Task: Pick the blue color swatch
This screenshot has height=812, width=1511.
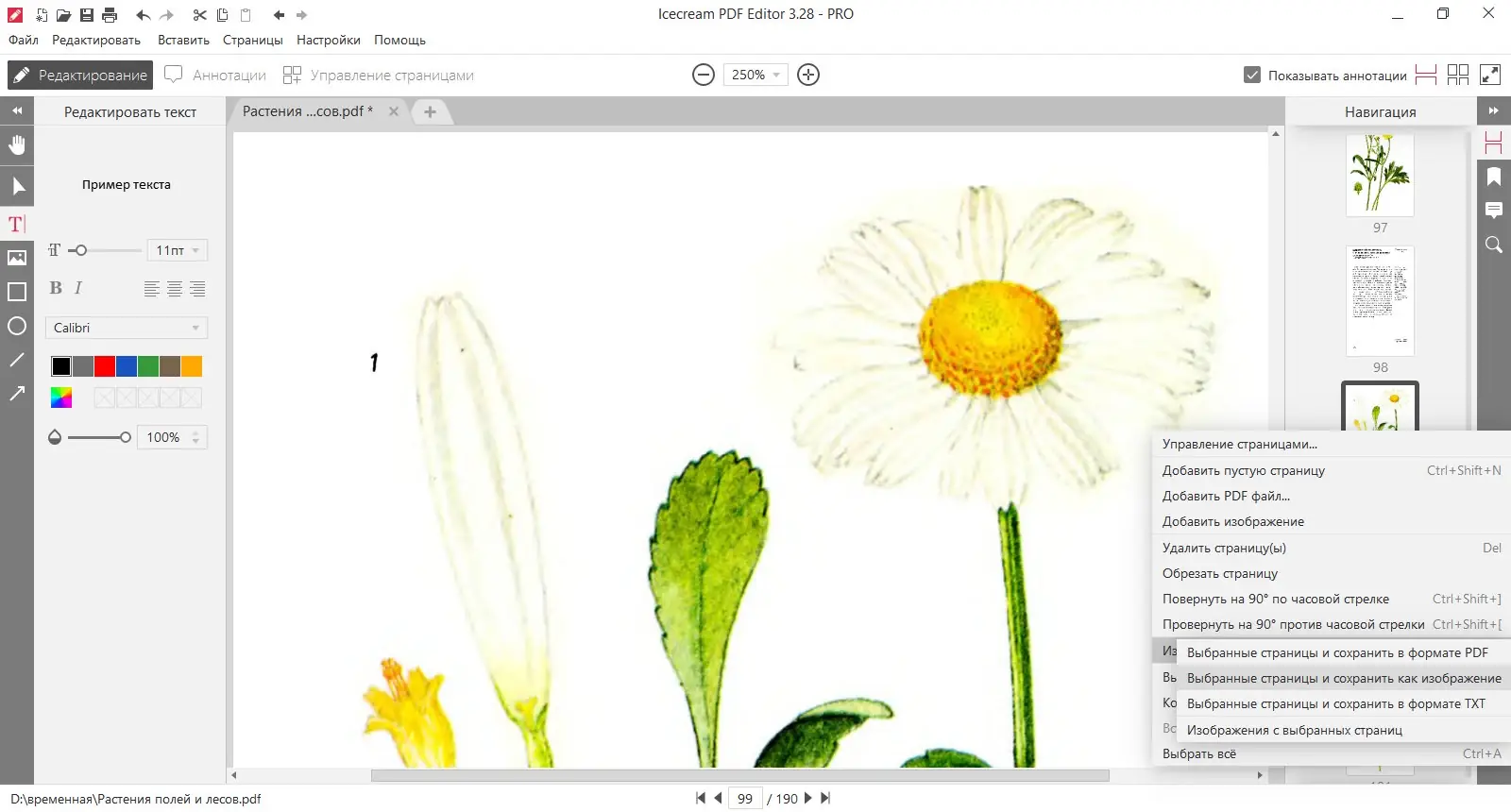Action: pyautogui.click(x=127, y=366)
